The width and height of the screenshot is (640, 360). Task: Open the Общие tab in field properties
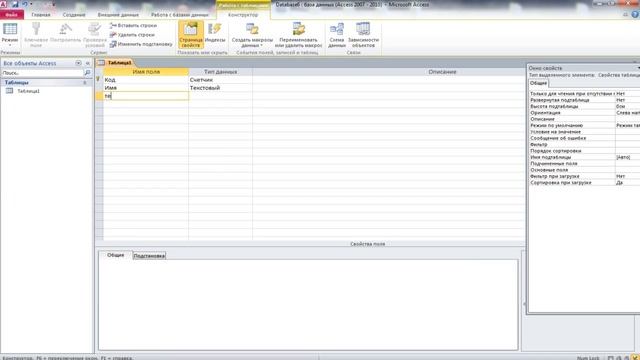click(116, 255)
